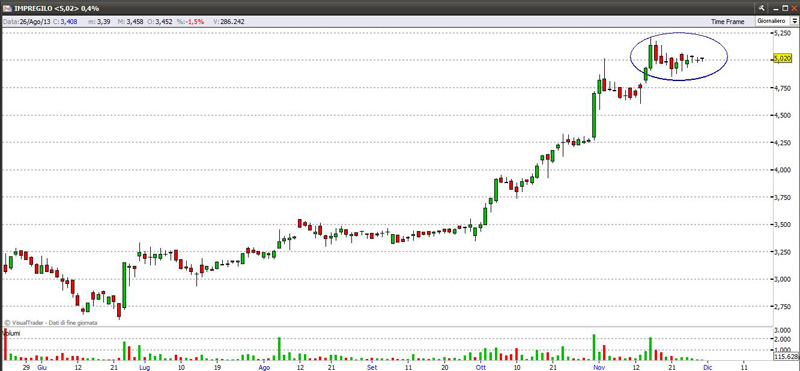
Task: Click the 'Nov' month label on time axis
Action: 598,366
